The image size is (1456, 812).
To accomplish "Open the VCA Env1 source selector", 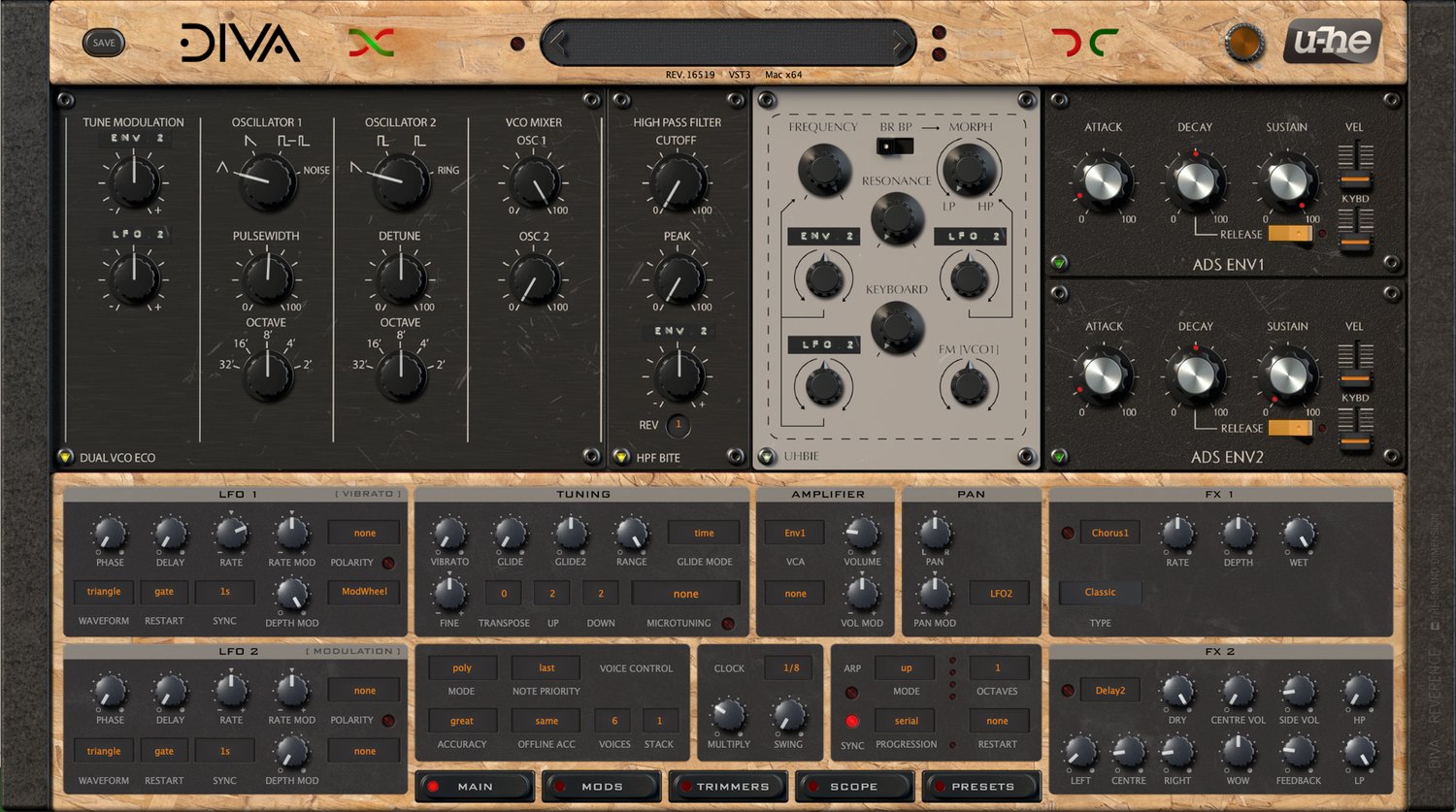I will pyautogui.click(x=795, y=533).
